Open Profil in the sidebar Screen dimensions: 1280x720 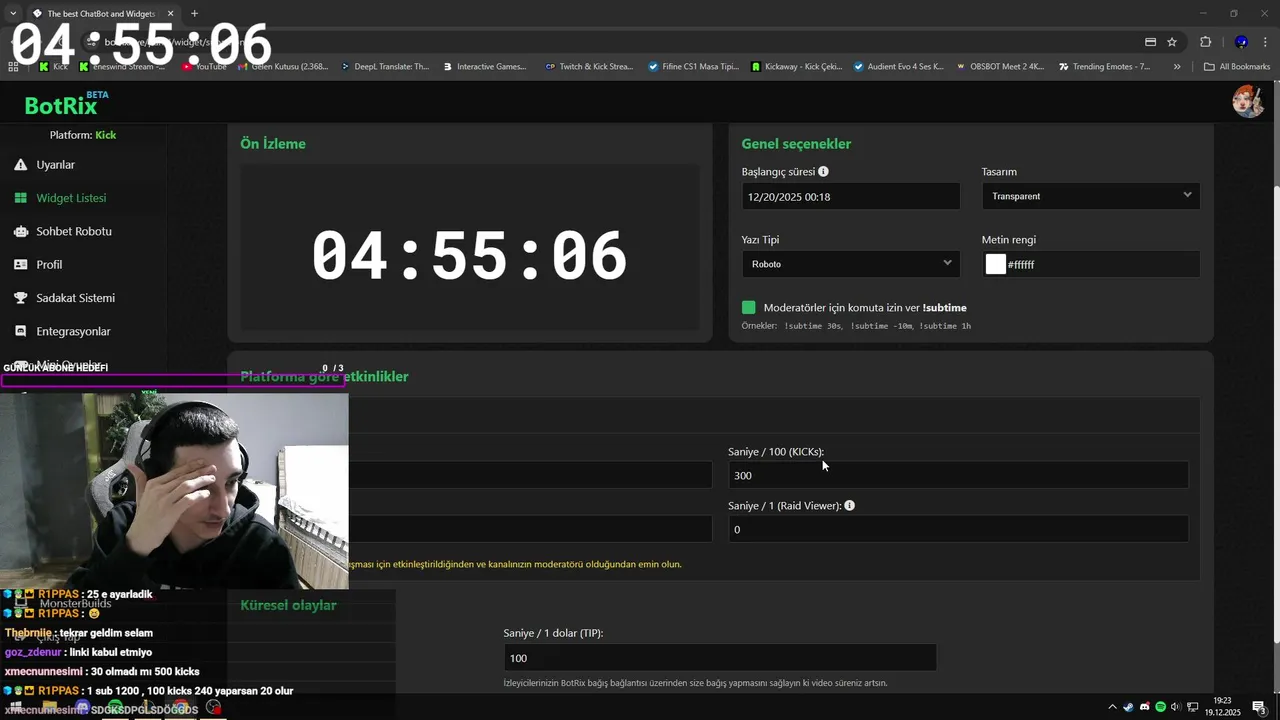49,265
